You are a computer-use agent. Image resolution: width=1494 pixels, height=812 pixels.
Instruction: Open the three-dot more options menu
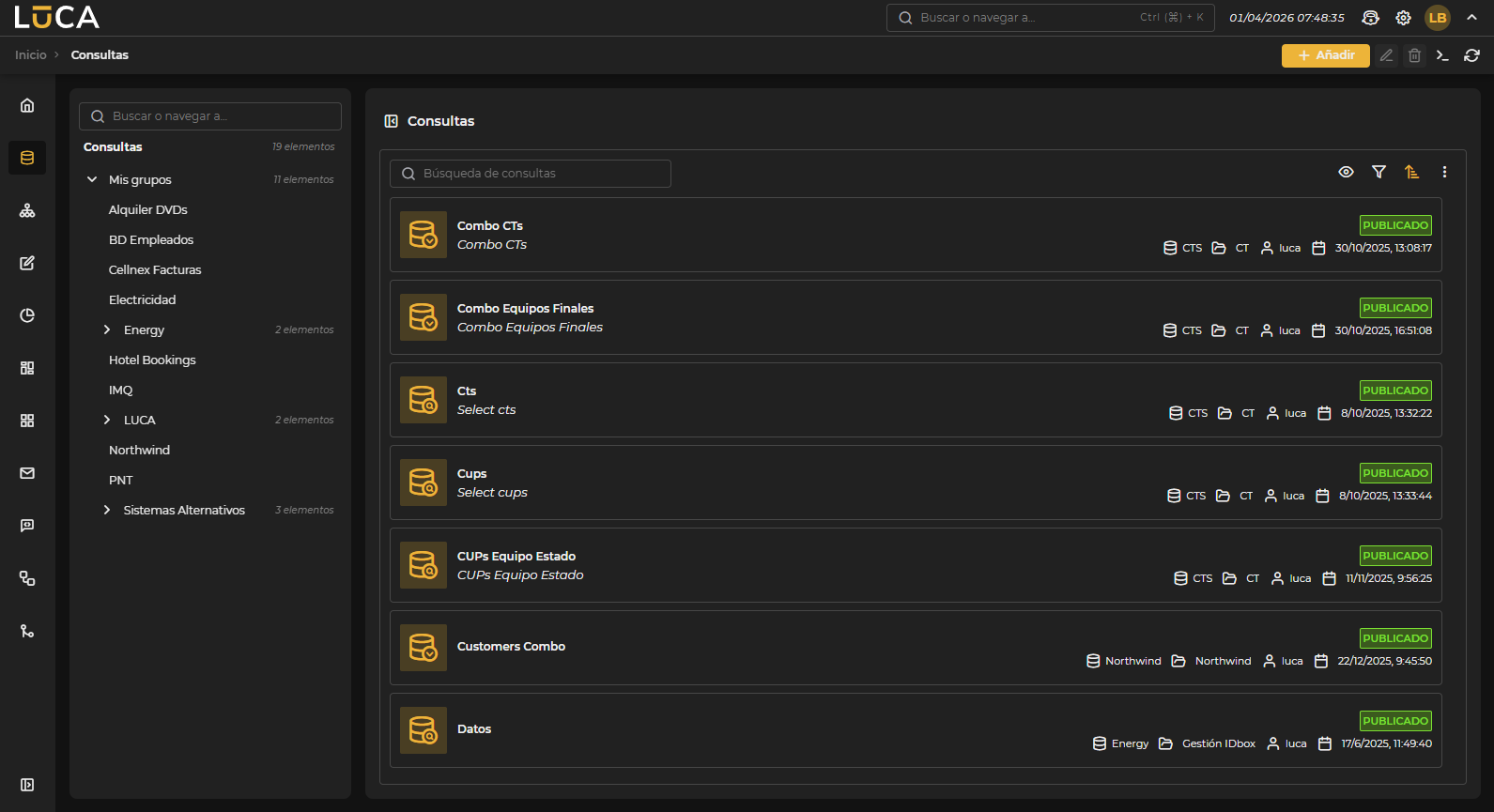click(1444, 172)
